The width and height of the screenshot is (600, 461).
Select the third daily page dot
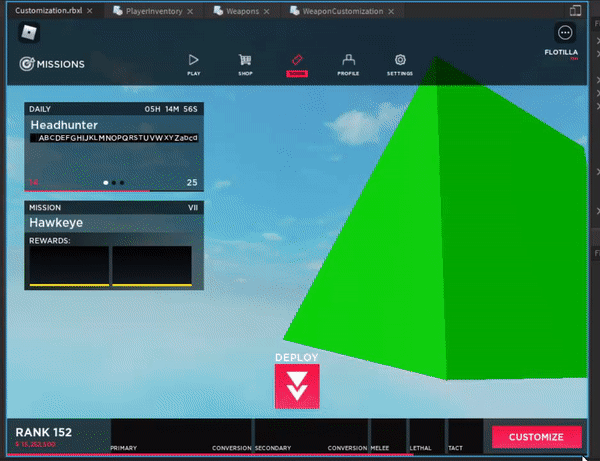click(x=122, y=182)
